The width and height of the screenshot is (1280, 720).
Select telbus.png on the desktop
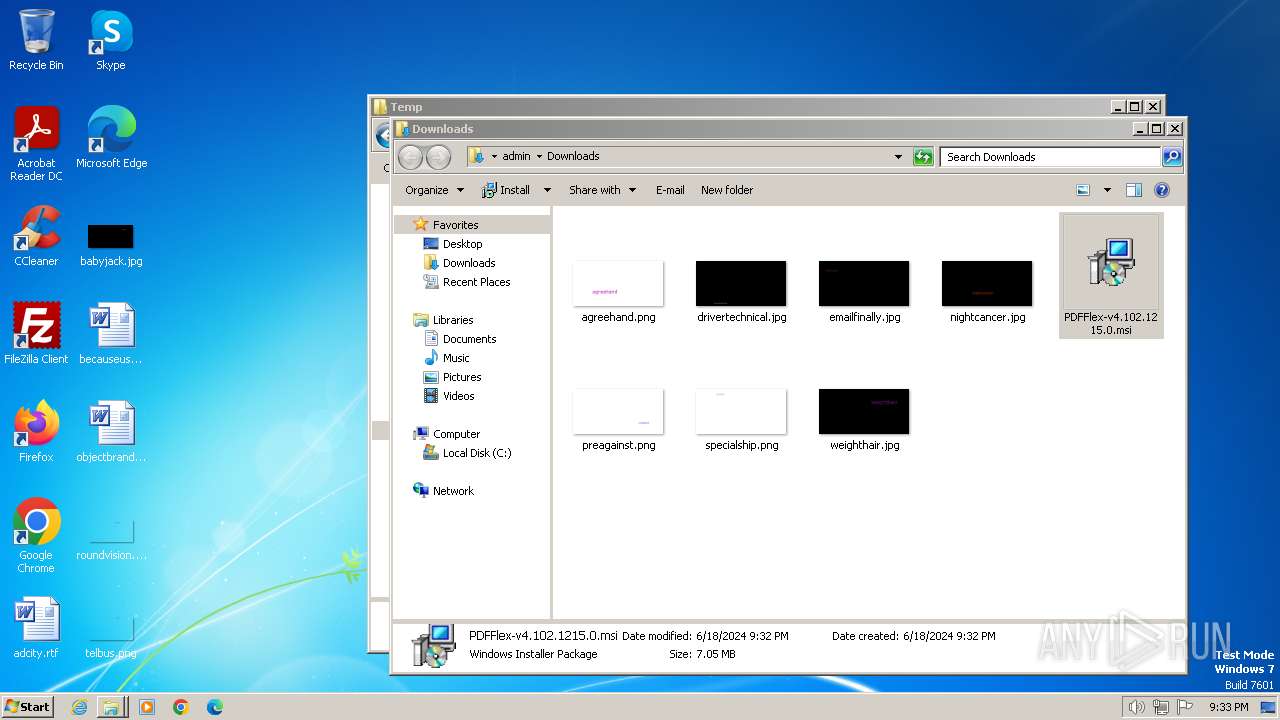click(111, 636)
